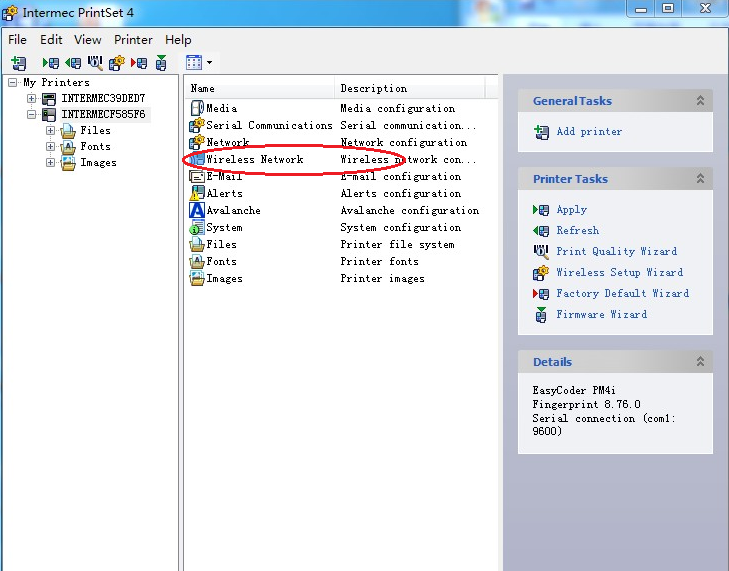Click Avalanche list icon
Screen dimensions: 729x571
197,211
